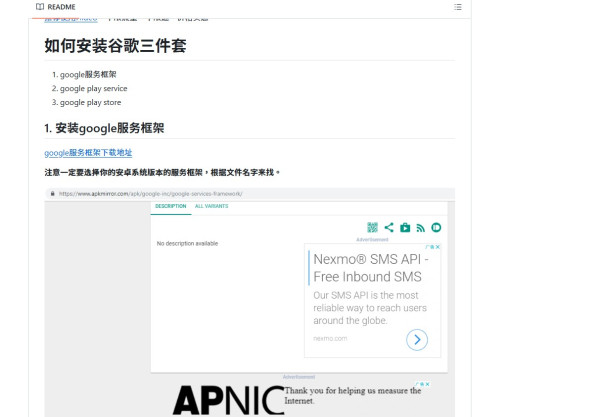Open the google服务框架下载地址 link
Image resolution: width=600 pixels, height=417 pixels.
88,153
